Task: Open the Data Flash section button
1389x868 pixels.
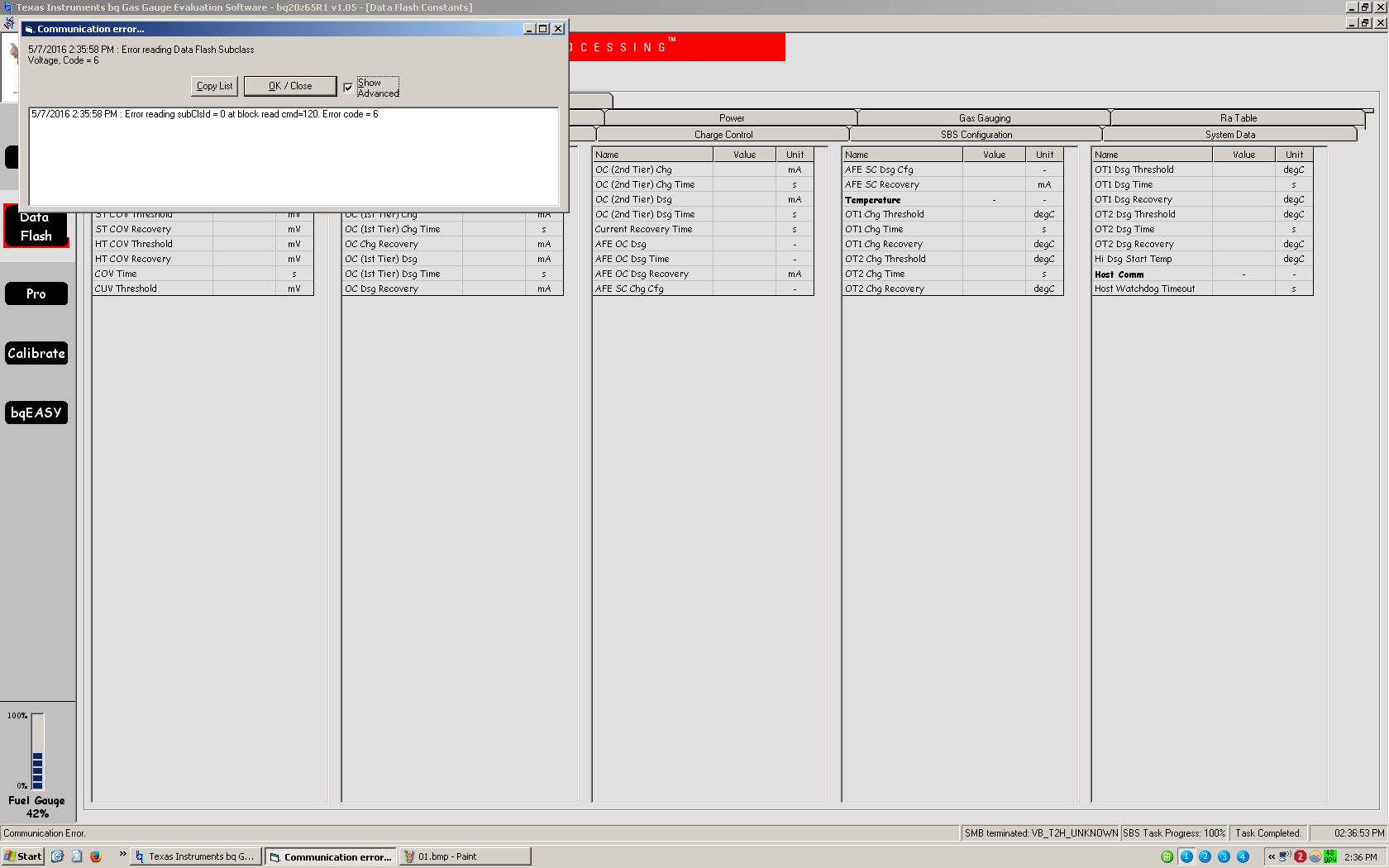Action: tap(36, 227)
